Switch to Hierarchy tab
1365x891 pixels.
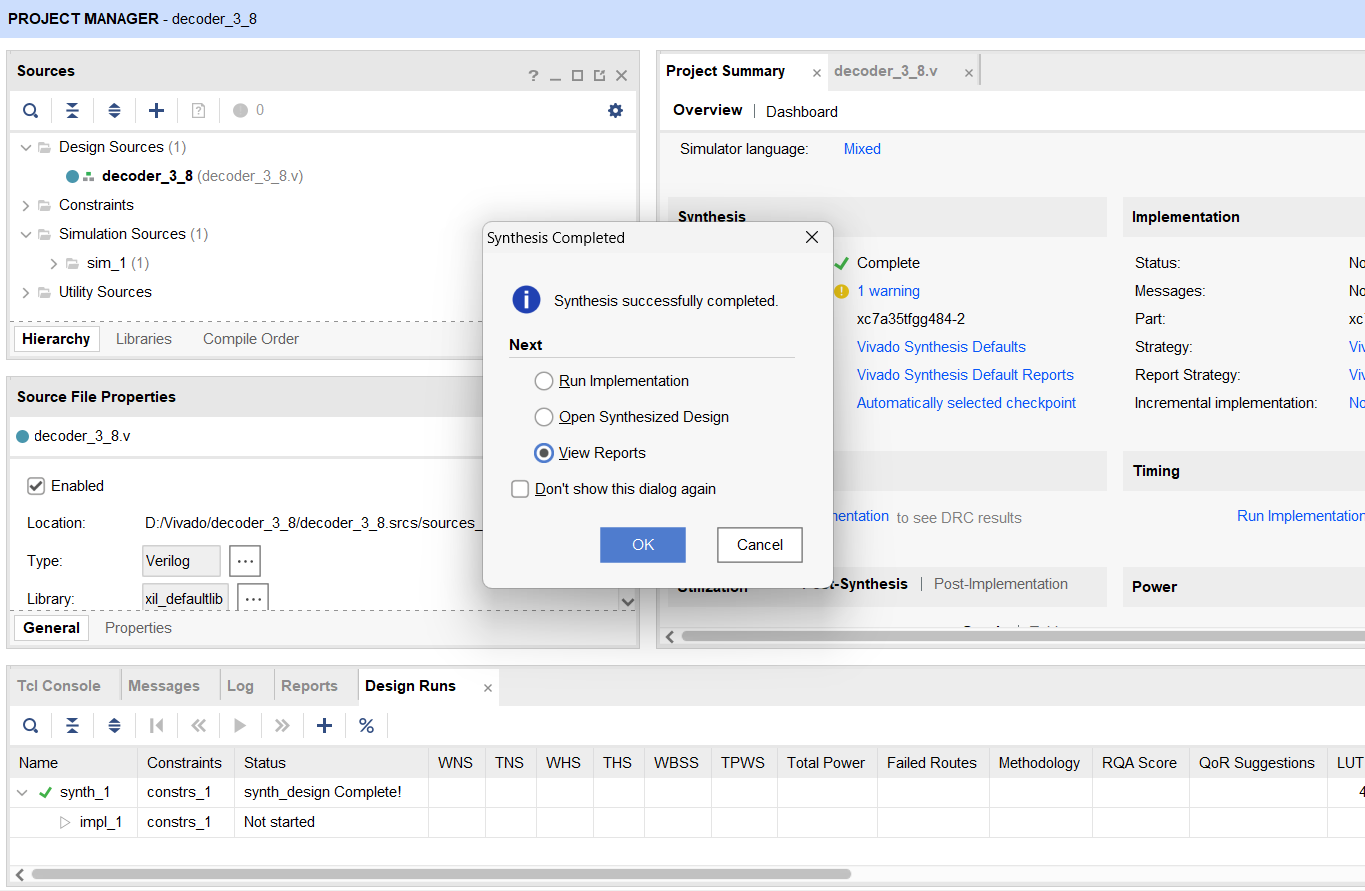56,339
